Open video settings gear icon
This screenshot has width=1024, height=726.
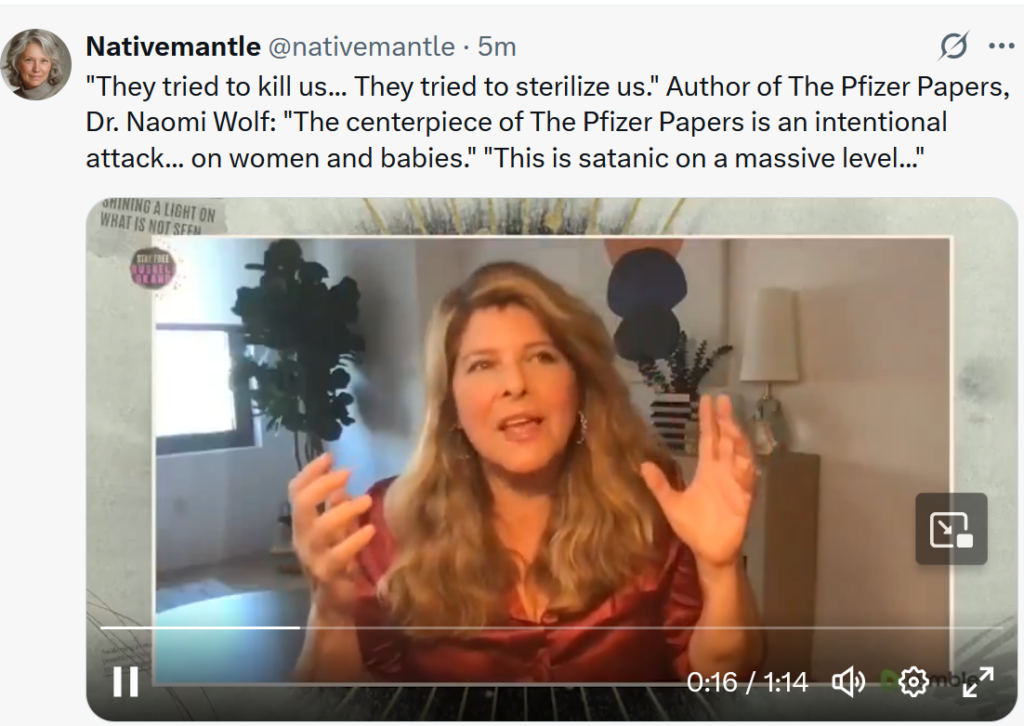click(x=913, y=682)
